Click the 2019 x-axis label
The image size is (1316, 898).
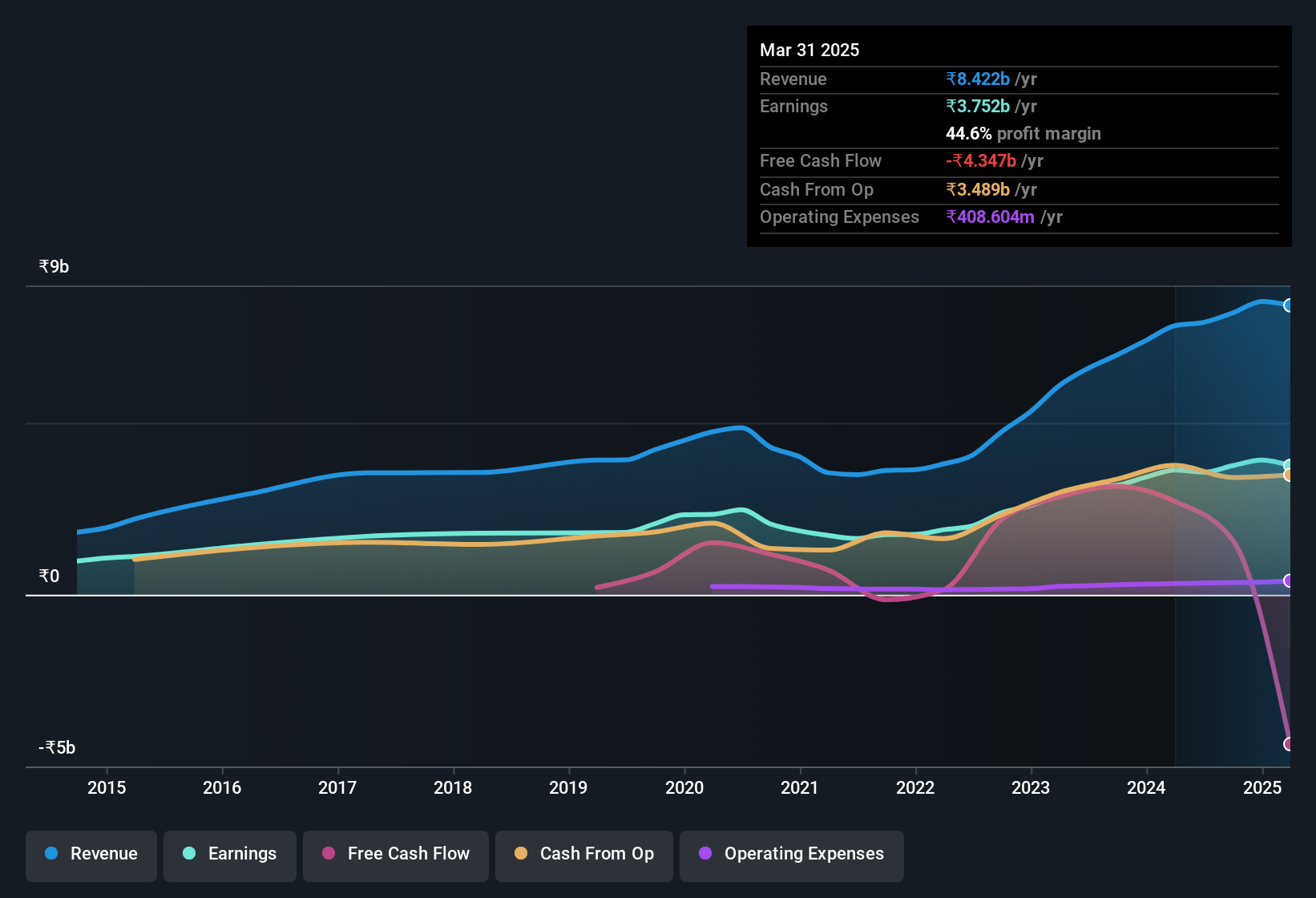pyautogui.click(x=568, y=788)
